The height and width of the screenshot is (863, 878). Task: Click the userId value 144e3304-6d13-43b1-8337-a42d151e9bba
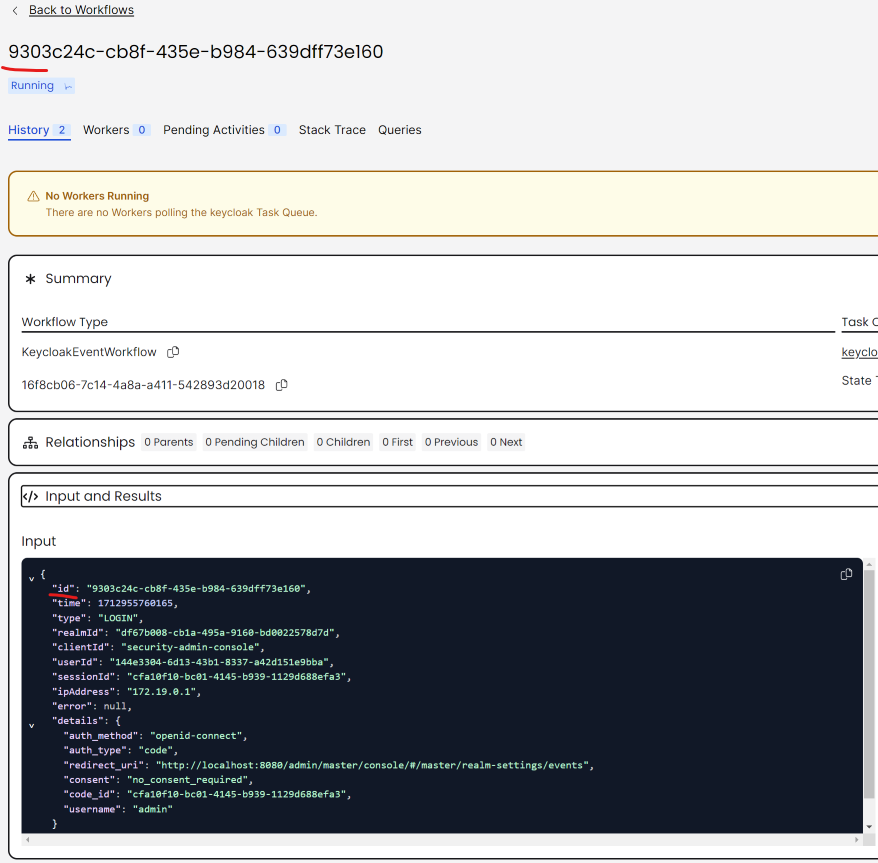(219, 662)
